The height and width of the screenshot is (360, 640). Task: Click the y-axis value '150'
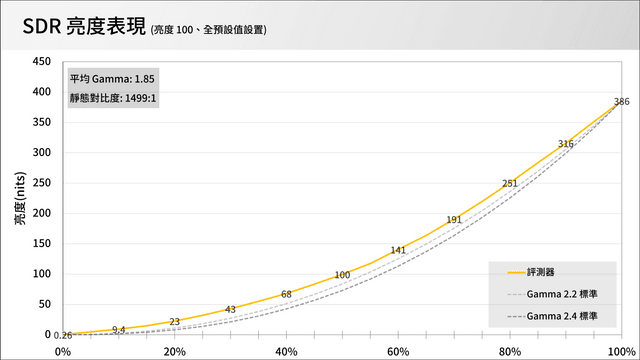42,244
